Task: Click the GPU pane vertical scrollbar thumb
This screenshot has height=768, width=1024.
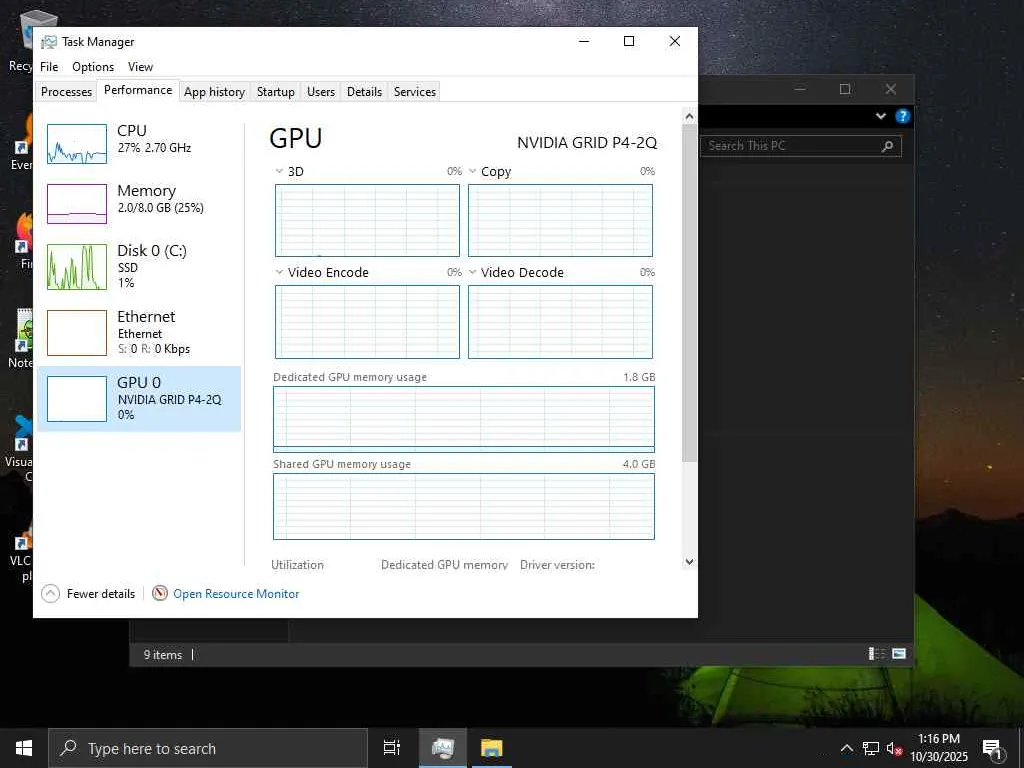Action: pyautogui.click(x=689, y=294)
